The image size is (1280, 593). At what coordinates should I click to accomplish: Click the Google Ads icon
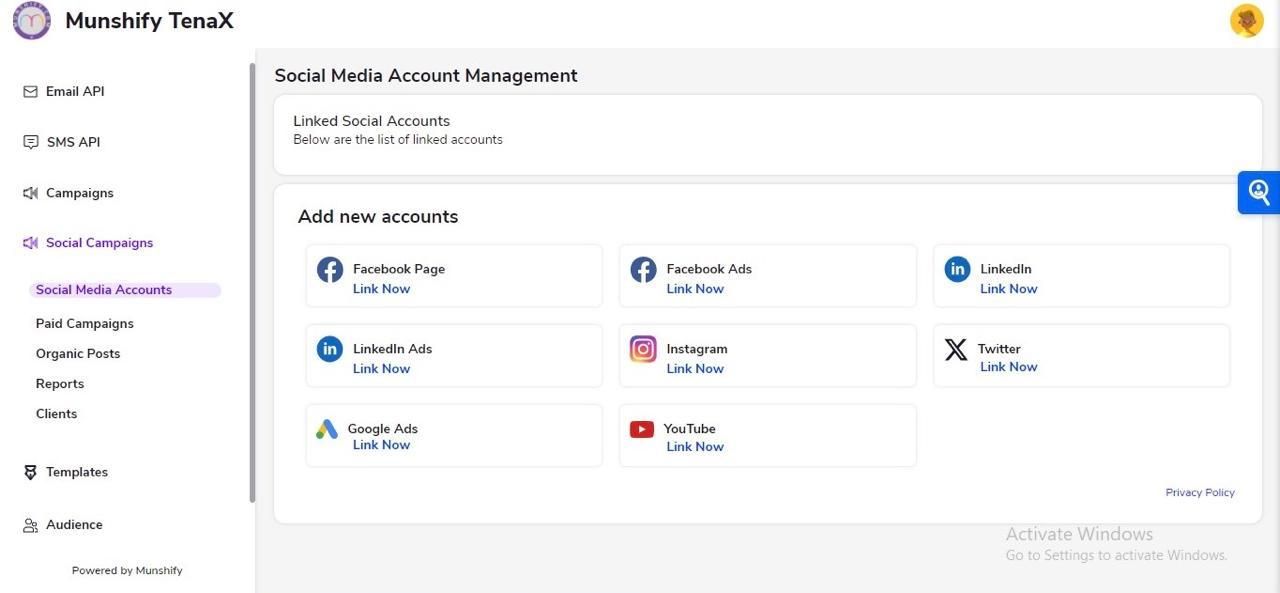[327, 428]
